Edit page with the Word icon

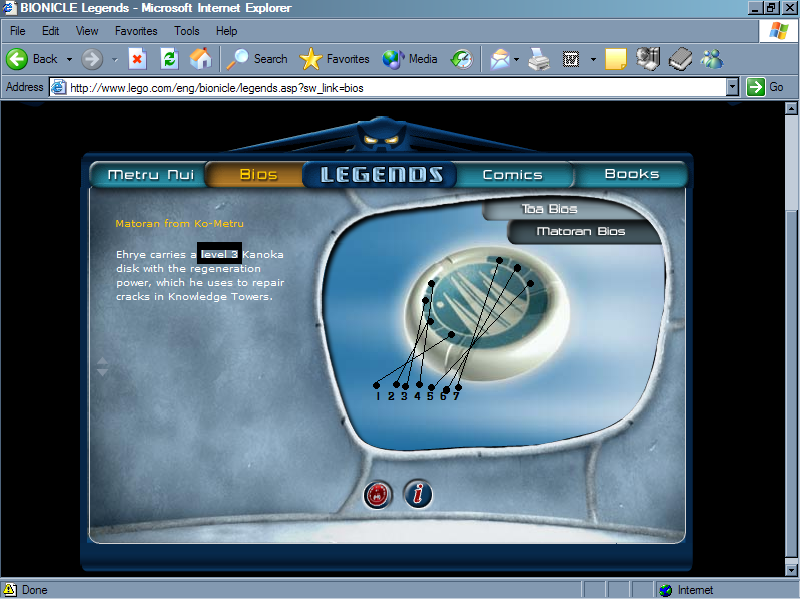click(x=571, y=59)
